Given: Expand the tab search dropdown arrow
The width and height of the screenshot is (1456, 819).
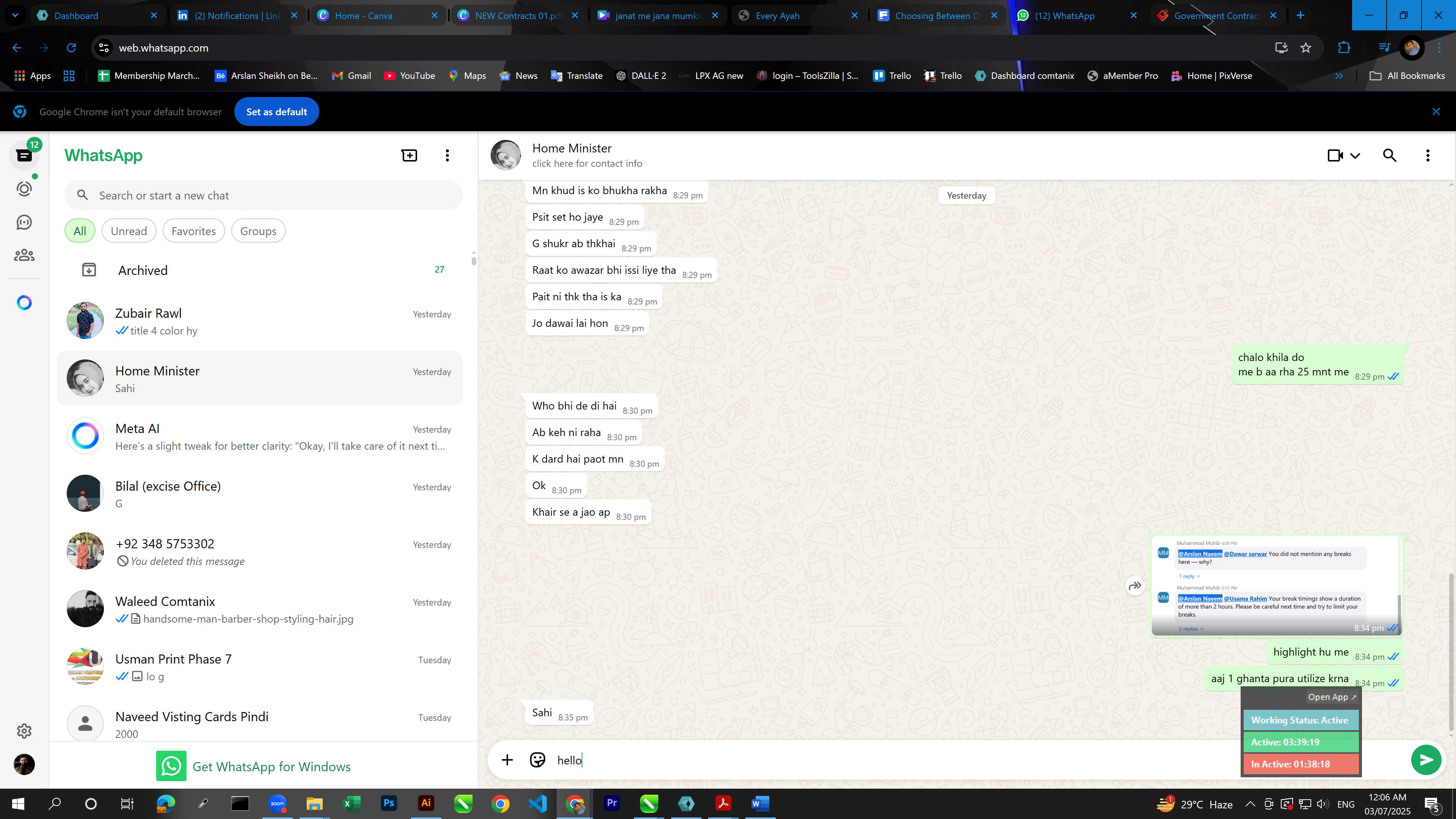Looking at the screenshot, I should click(x=15, y=16).
